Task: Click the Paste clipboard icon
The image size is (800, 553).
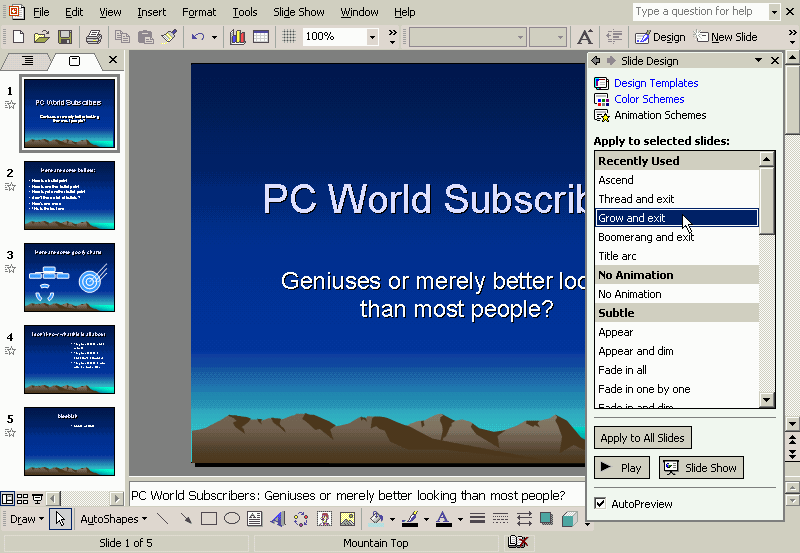Action: [x=145, y=37]
